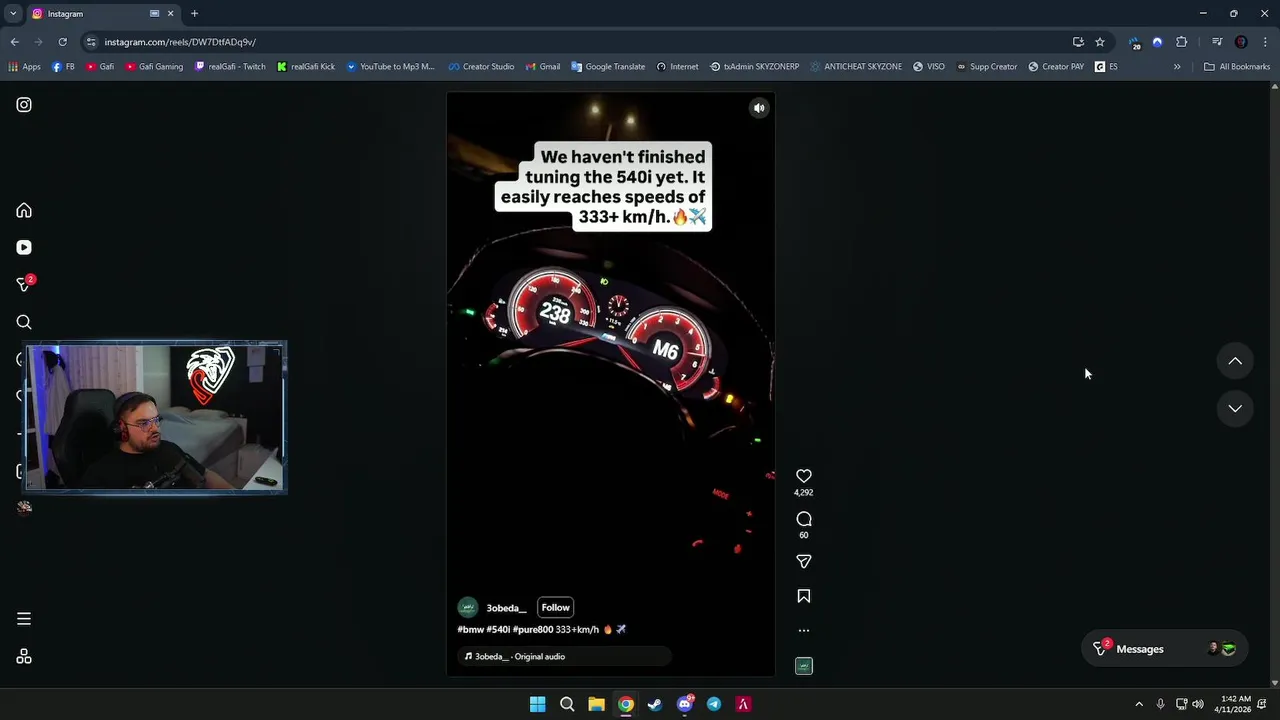The height and width of the screenshot is (720, 1280).
Task: View site information icon in address bar
Action: (91, 42)
